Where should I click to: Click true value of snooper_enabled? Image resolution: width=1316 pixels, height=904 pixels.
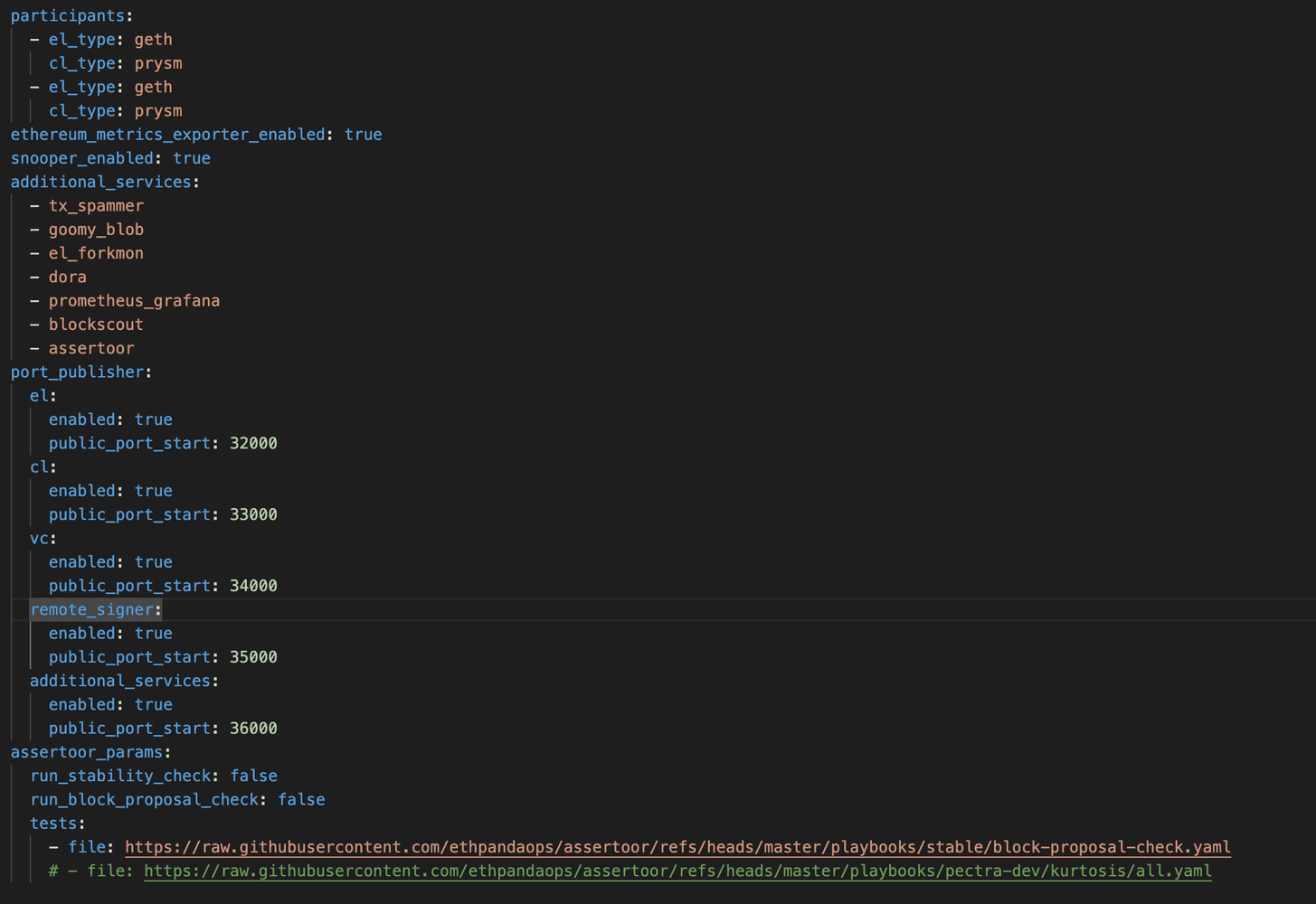point(192,158)
